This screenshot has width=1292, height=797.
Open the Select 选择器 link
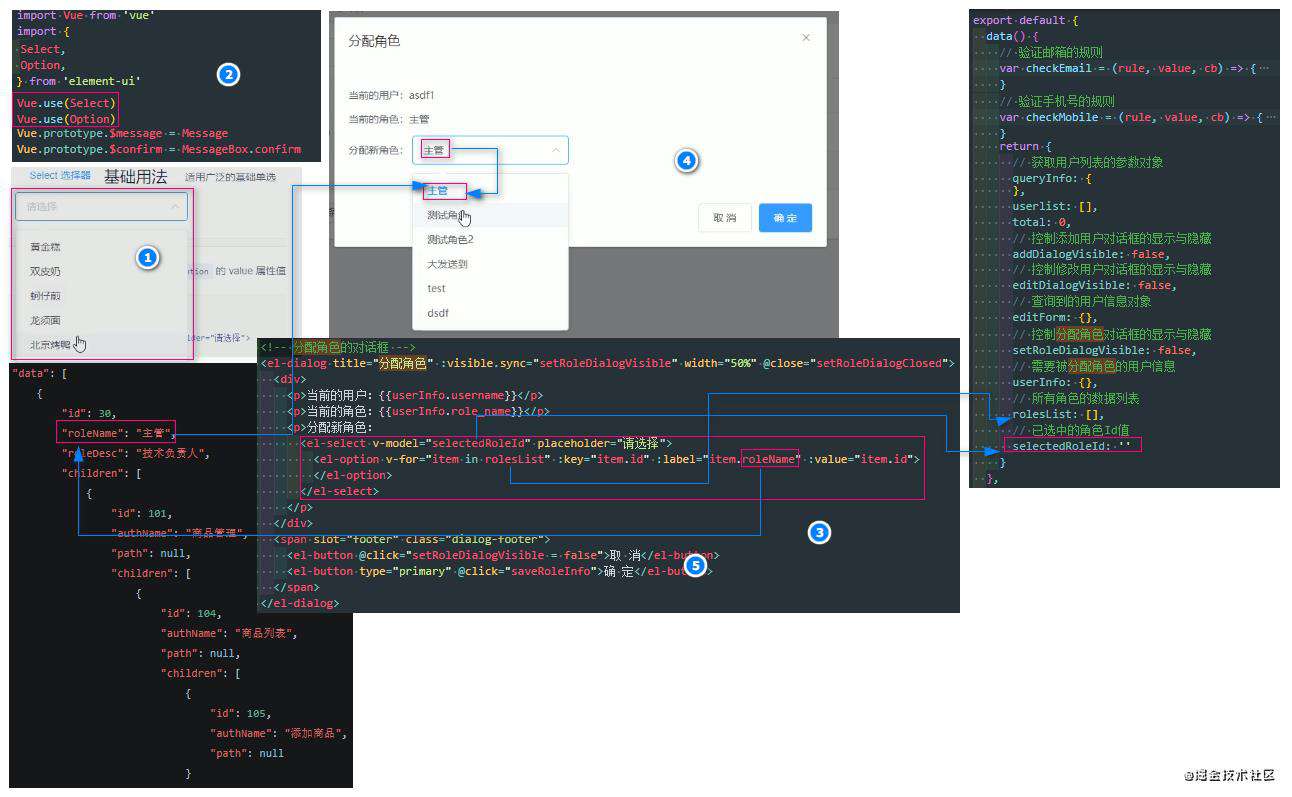(x=60, y=176)
